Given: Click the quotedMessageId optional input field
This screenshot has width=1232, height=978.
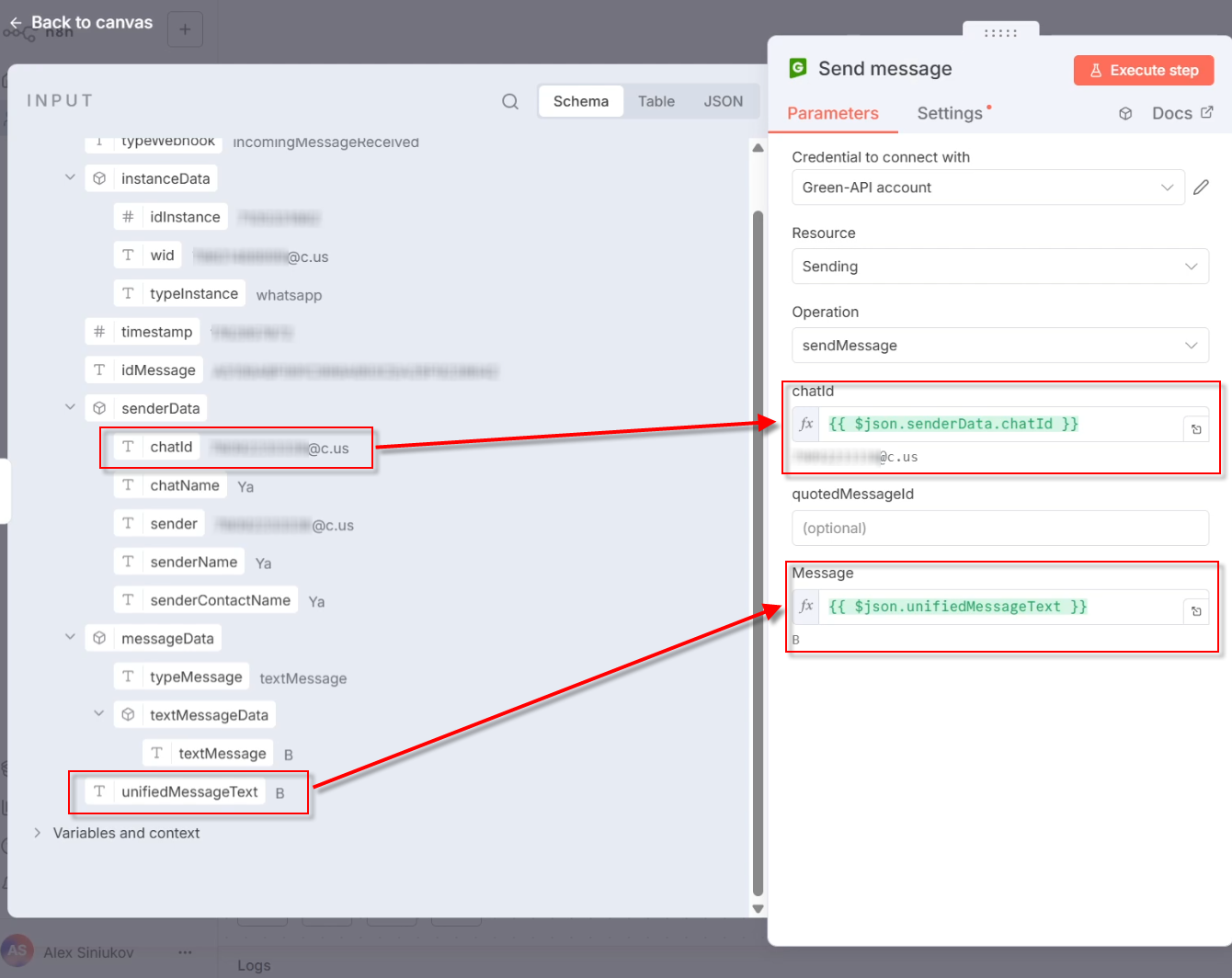Looking at the screenshot, I should pos(999,529).
